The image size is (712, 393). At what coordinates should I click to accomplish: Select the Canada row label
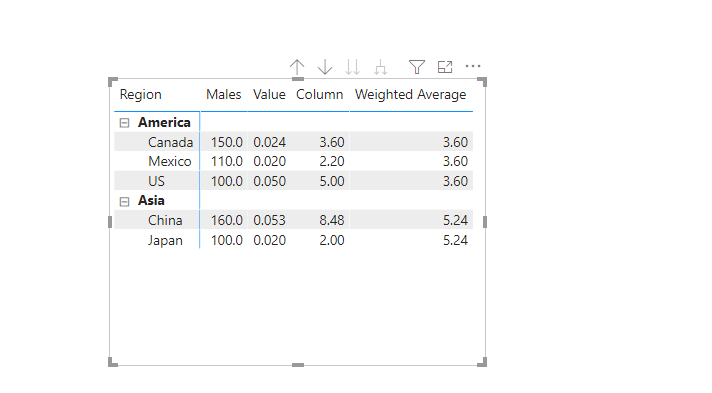[x=171, y=142]
